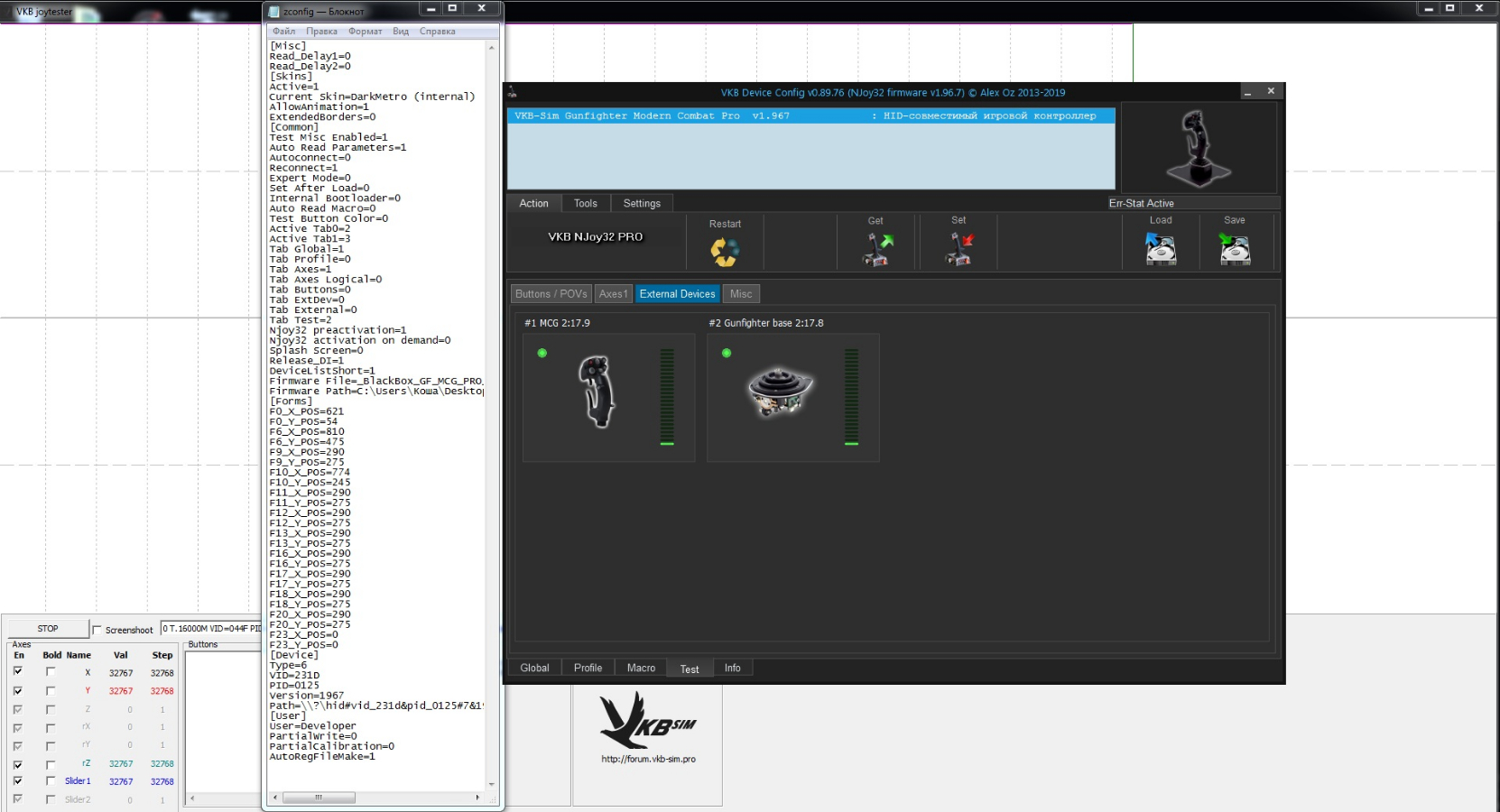1500x812 pixels.
Task: Click the joystick picture in the VKB config header
Action: (x=1199, y=148)
